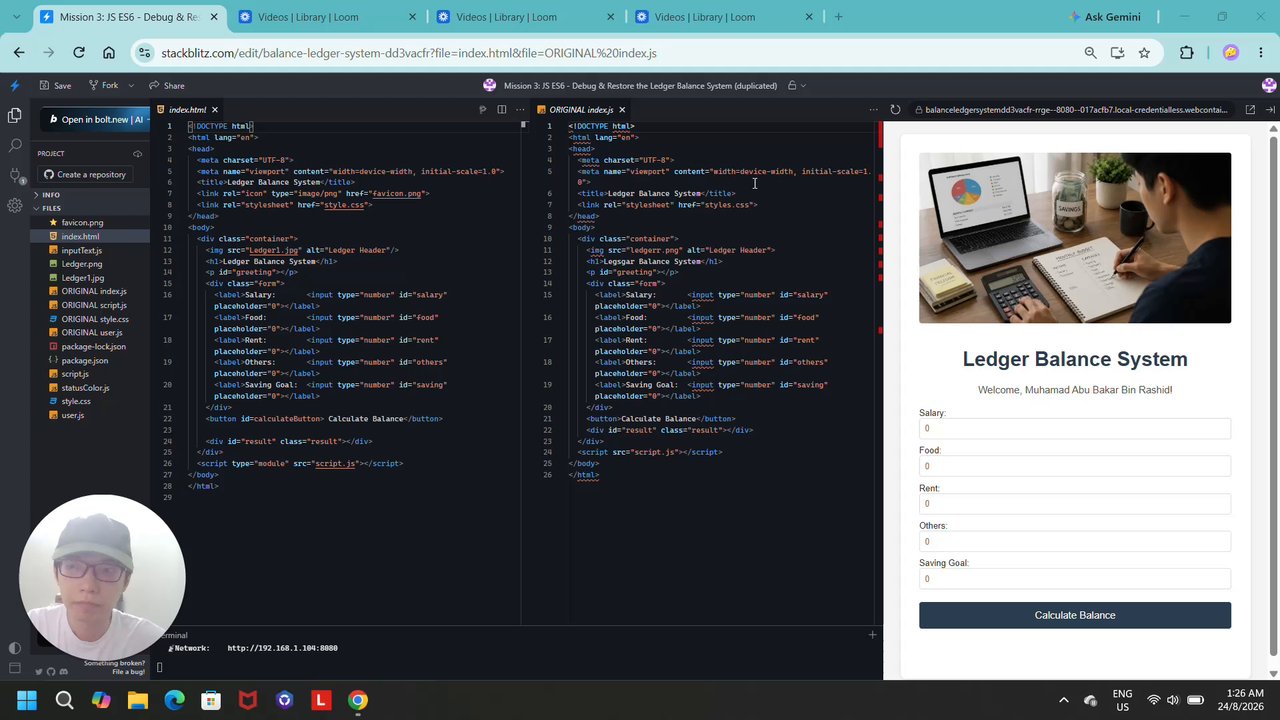Screen dimensions: 1280x720
Task: Click the format document icon in left editor
Action: [482, 110]
